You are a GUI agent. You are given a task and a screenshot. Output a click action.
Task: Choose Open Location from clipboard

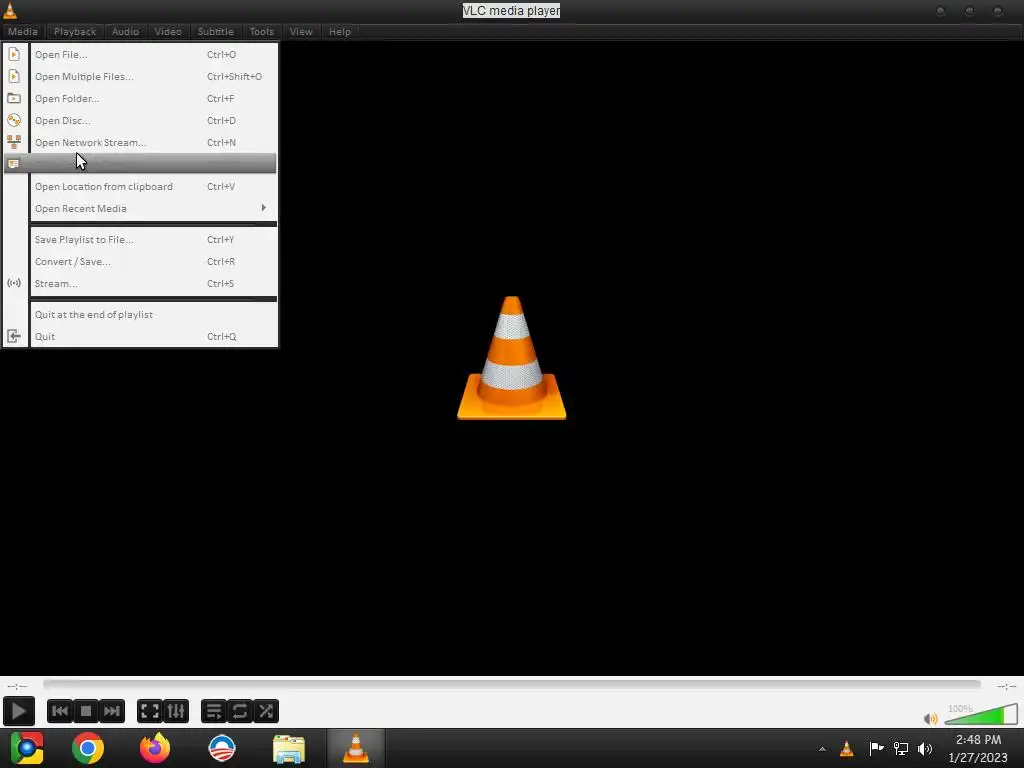click(153, 186)
